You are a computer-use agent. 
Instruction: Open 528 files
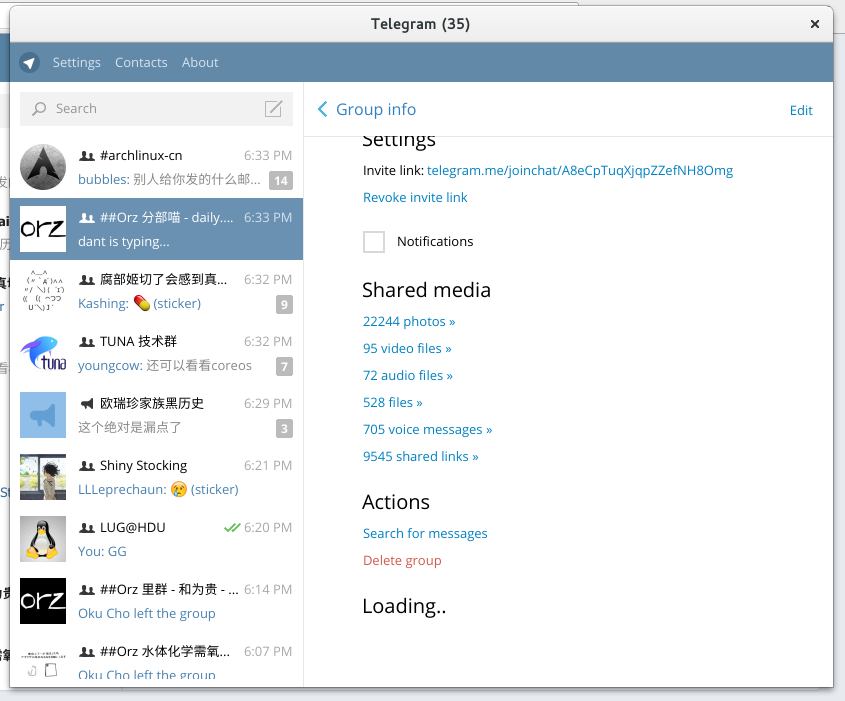393,402
